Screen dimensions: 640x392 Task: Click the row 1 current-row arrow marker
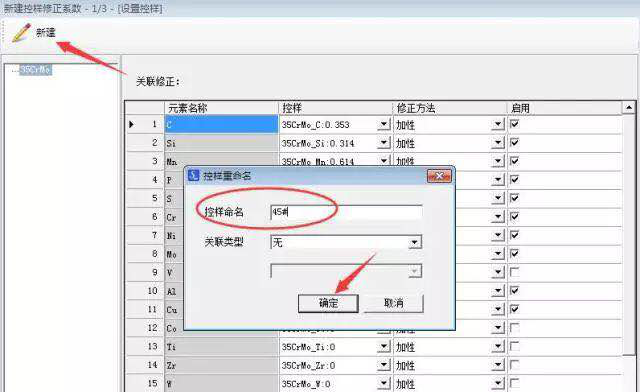pyautogui.click(x=131, y=124)
